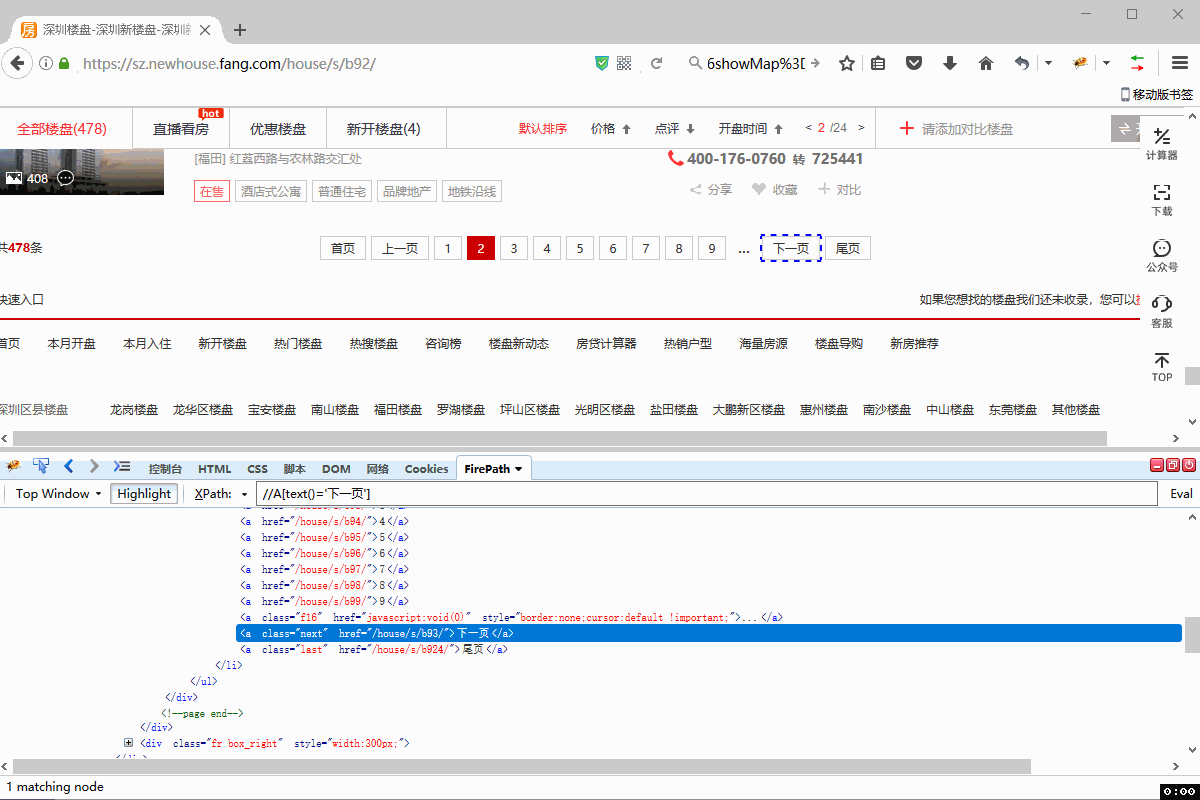Open the downloads arrow icon
The width and height of the screenshot is (1200, 800).
pos(950,63)
